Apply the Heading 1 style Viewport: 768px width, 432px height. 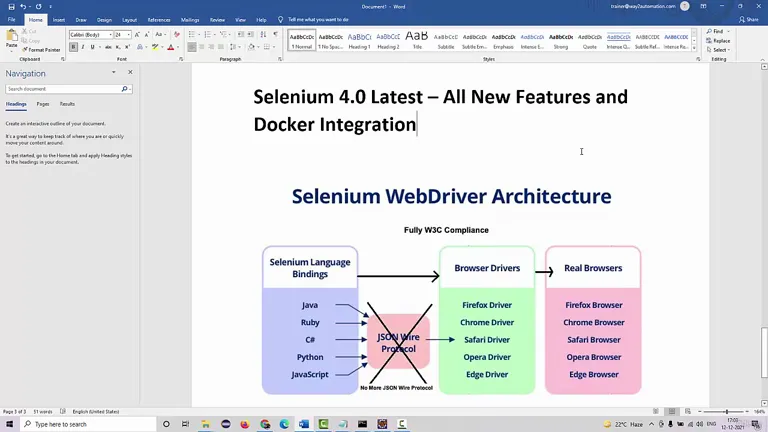click(x=359, y=40)
